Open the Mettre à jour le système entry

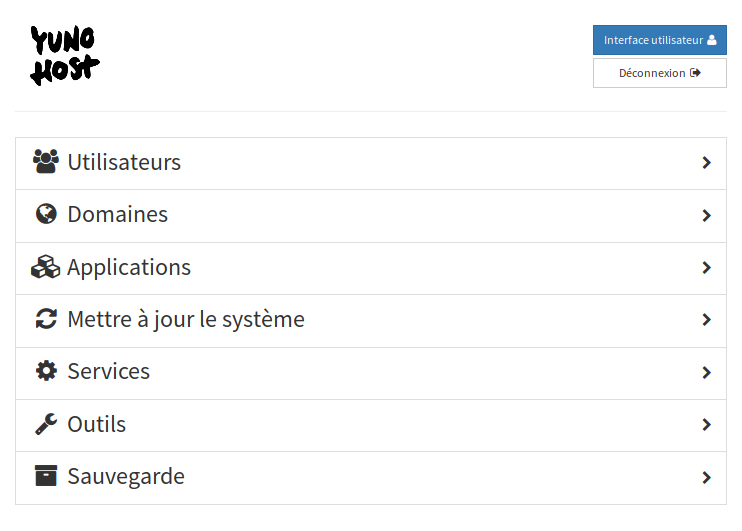371,321
